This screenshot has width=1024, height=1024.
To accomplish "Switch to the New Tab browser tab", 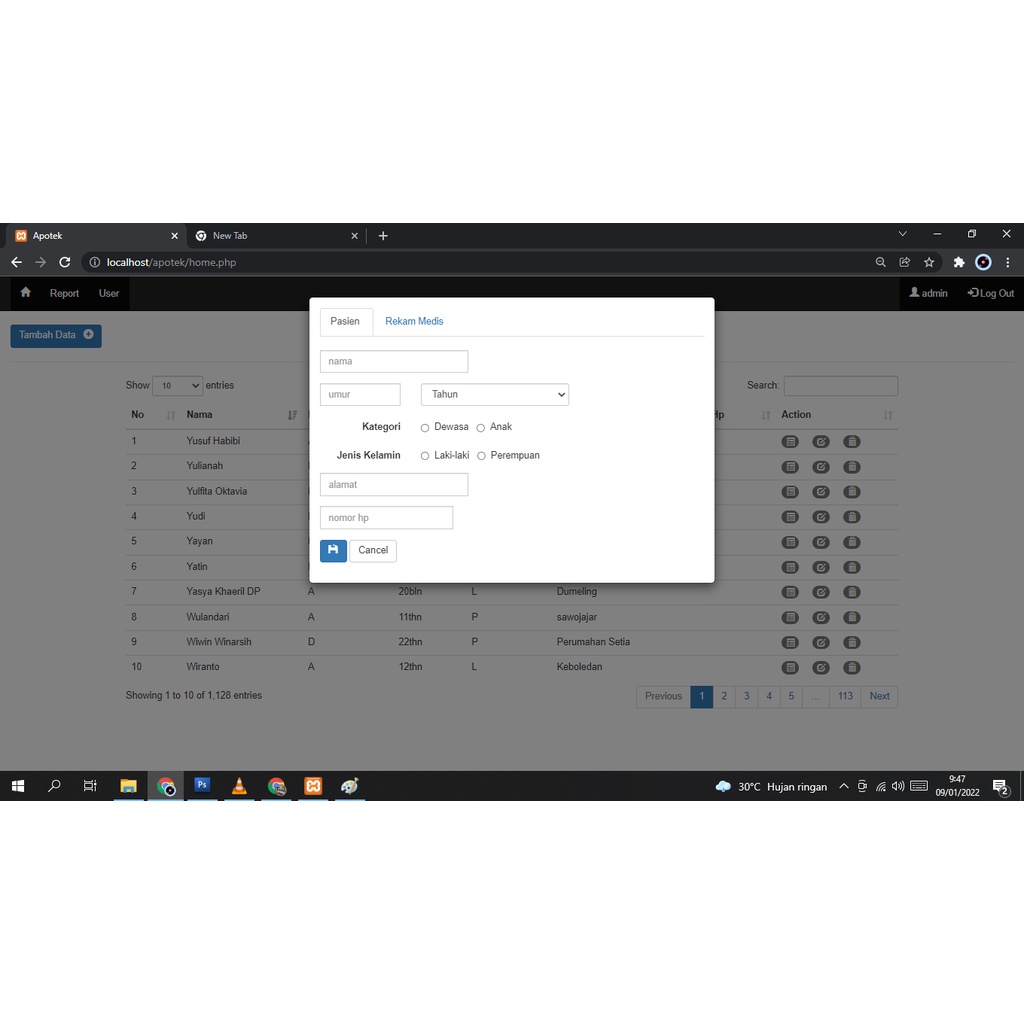I will tap(277, 236).
